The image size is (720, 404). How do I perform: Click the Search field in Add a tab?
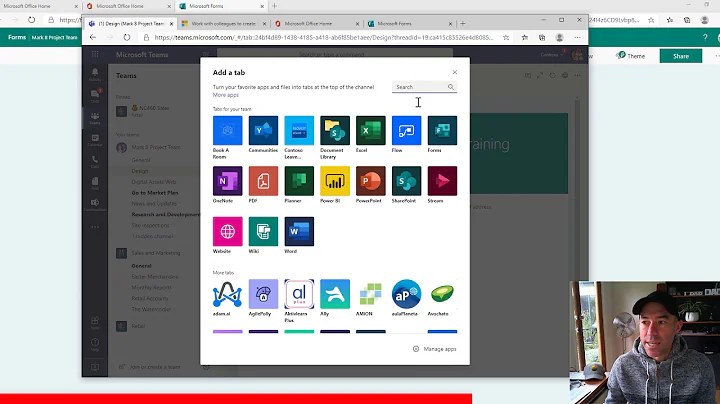pyautogui.click(x=424, y=87)
